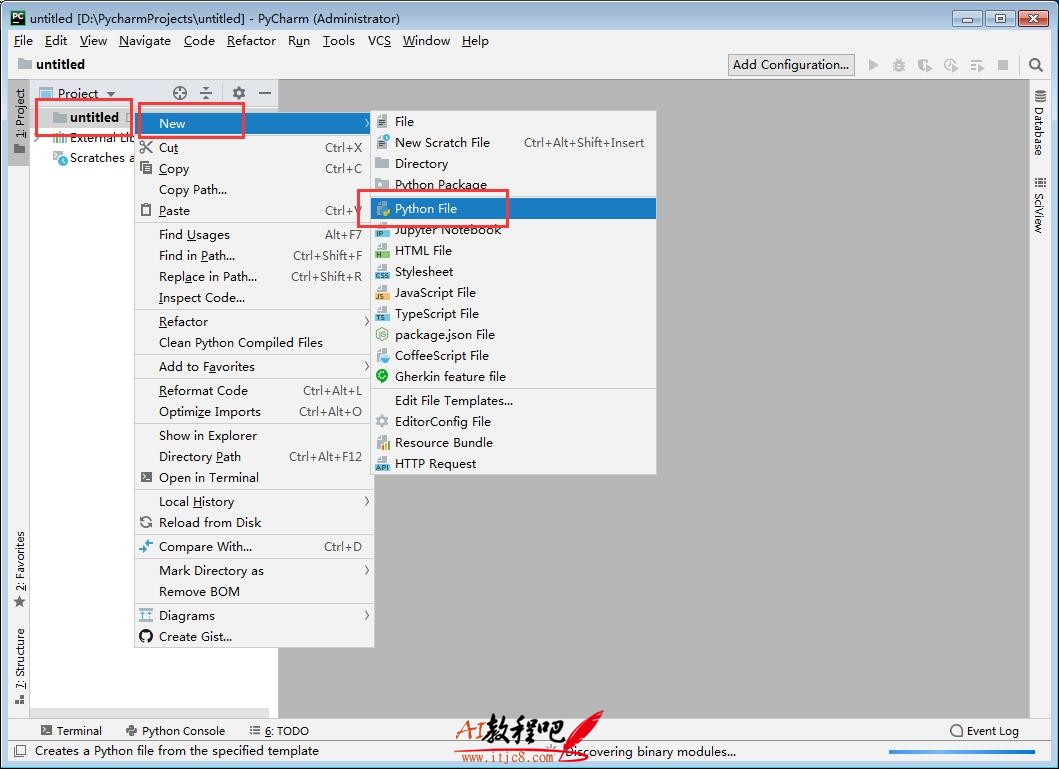The image size is (1059, 769).
Task: Select Jupyter Notebook entry
Action: click(x=514, y=230)
